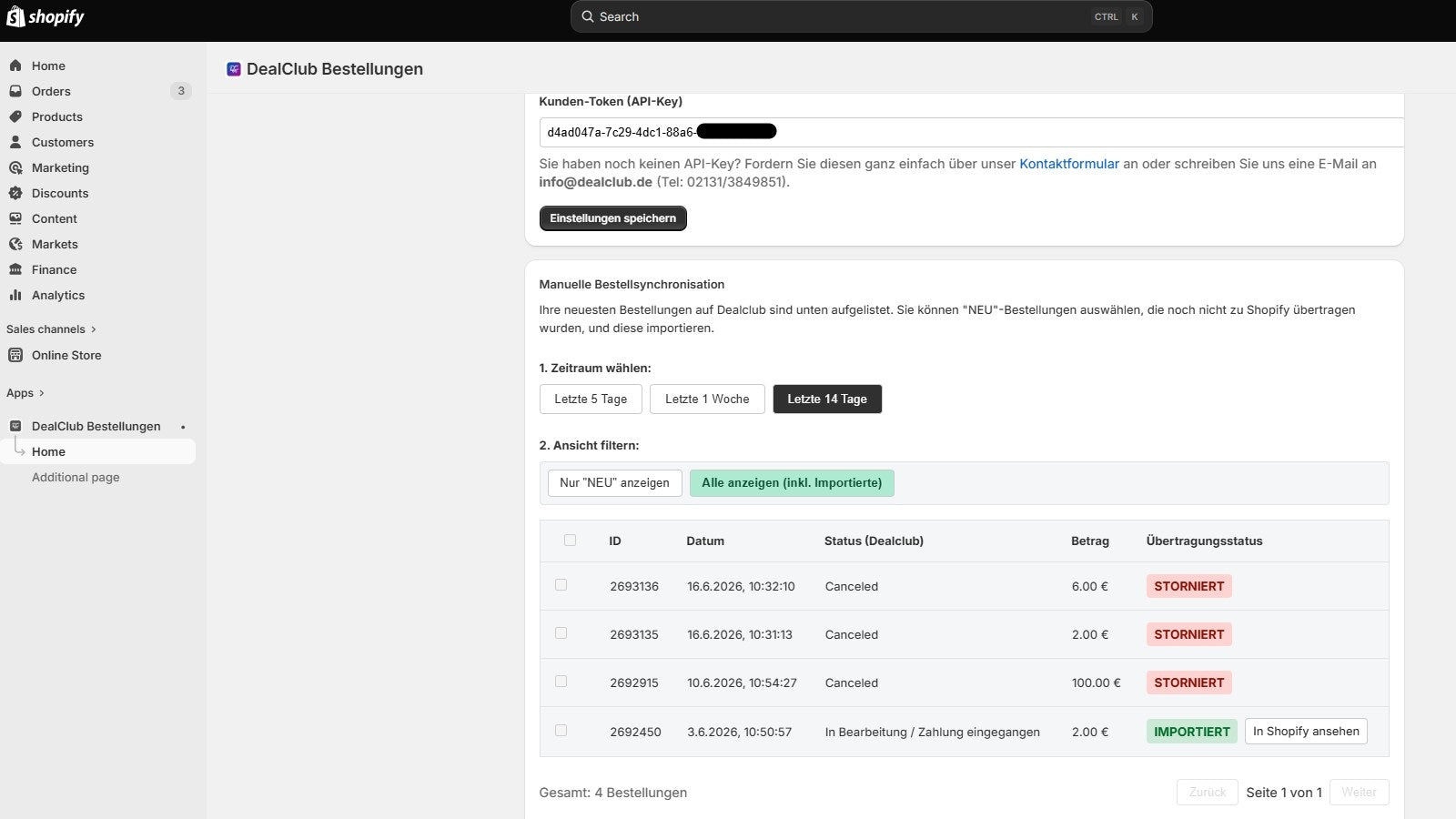Open the Kontaktformular link

[x=1069, y=164]
